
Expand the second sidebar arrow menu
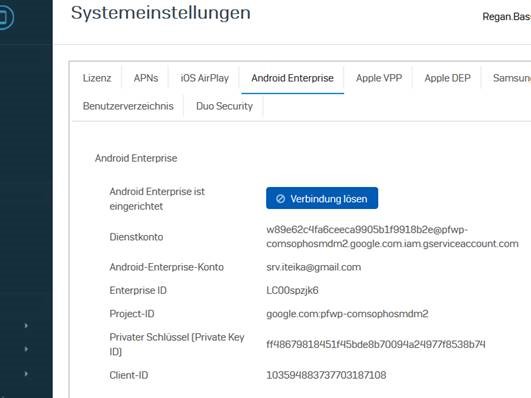(26, 349)
